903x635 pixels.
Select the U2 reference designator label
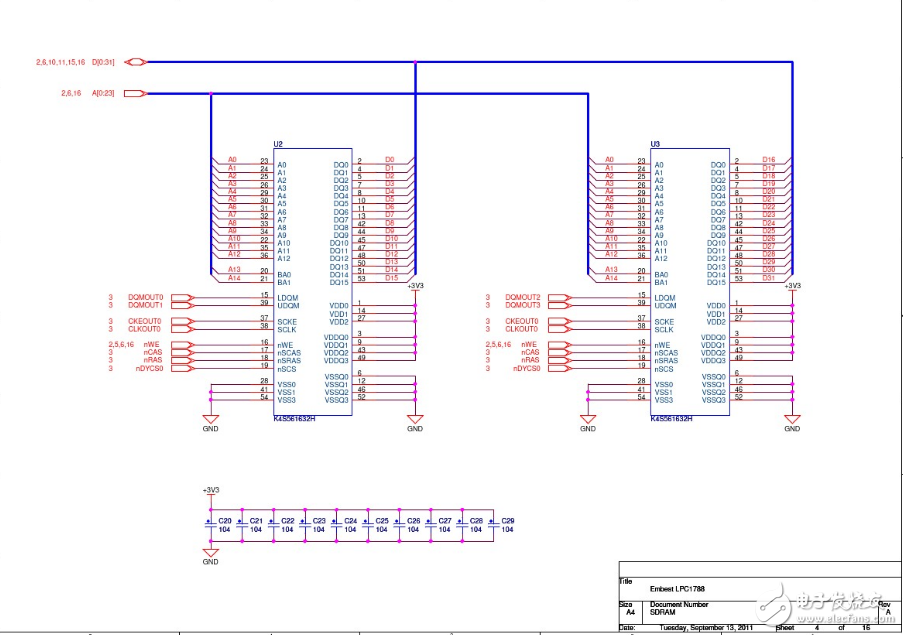tap(279, 145)
